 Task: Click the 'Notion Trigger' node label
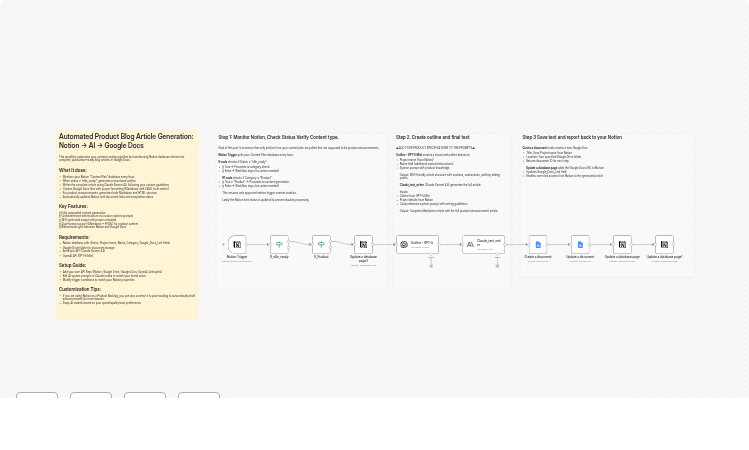coord(237,257)
